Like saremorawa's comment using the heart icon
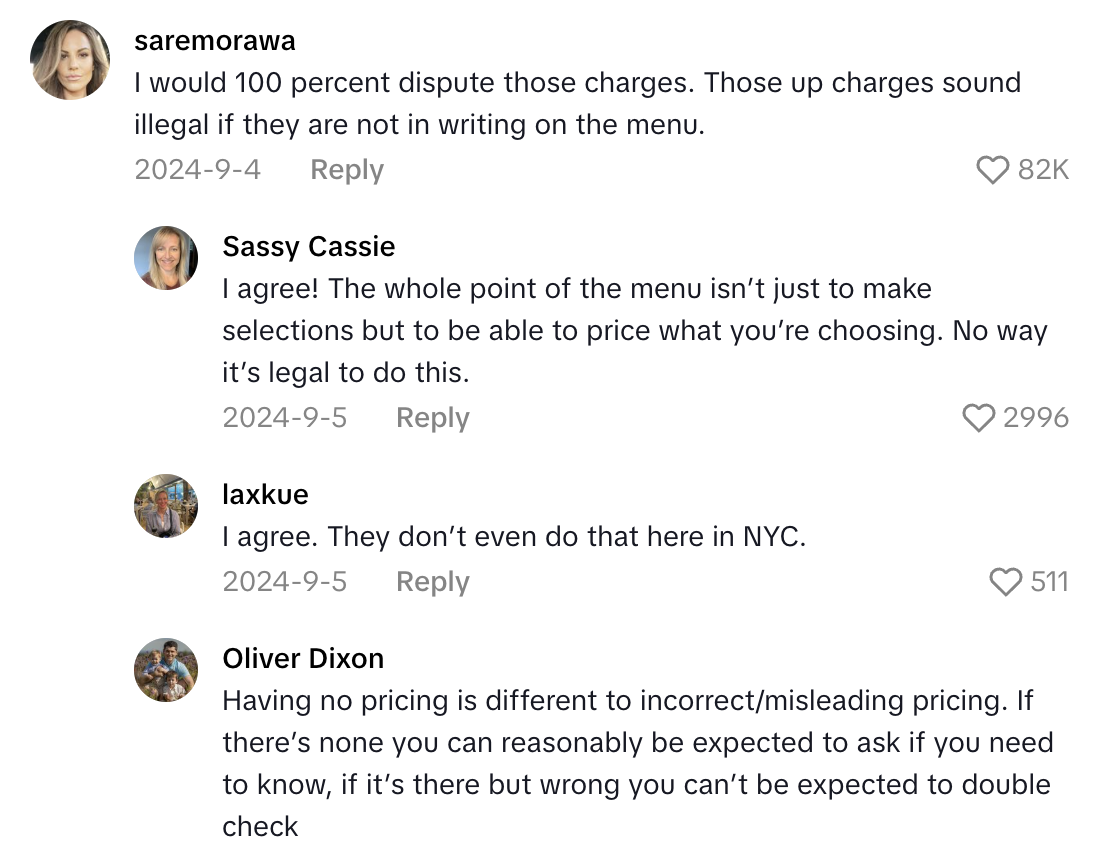The height and width of the screenshot is (856, 1094). click(993, 170)
